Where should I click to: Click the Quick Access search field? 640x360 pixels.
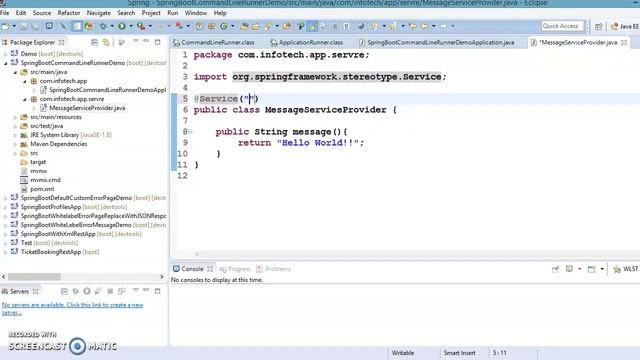(x=562, y=26)
